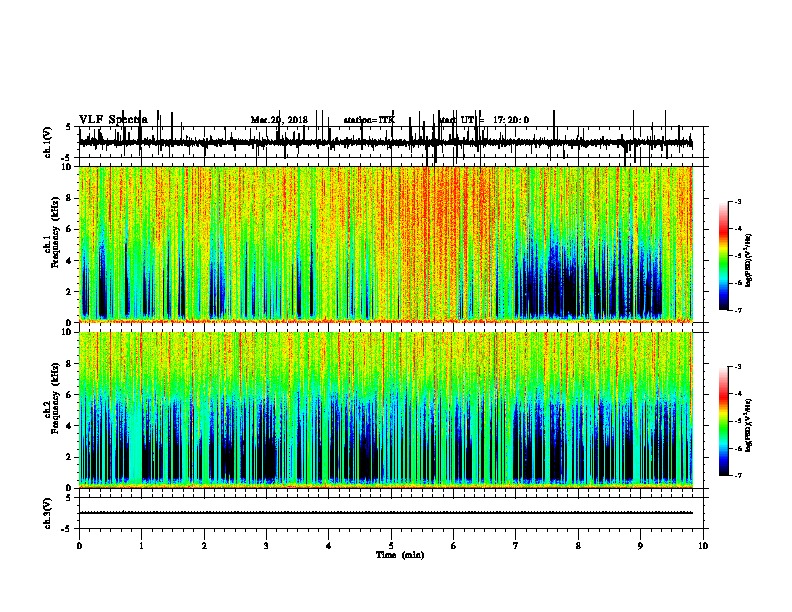The image size is (792, 612).
Task: Click the "ch.3(V)" axis label
Action: tap(48, 513)
